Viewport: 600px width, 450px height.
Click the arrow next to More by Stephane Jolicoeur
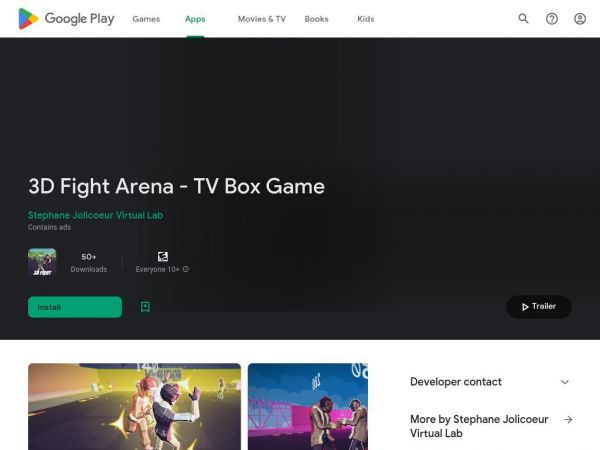[568, 419]
